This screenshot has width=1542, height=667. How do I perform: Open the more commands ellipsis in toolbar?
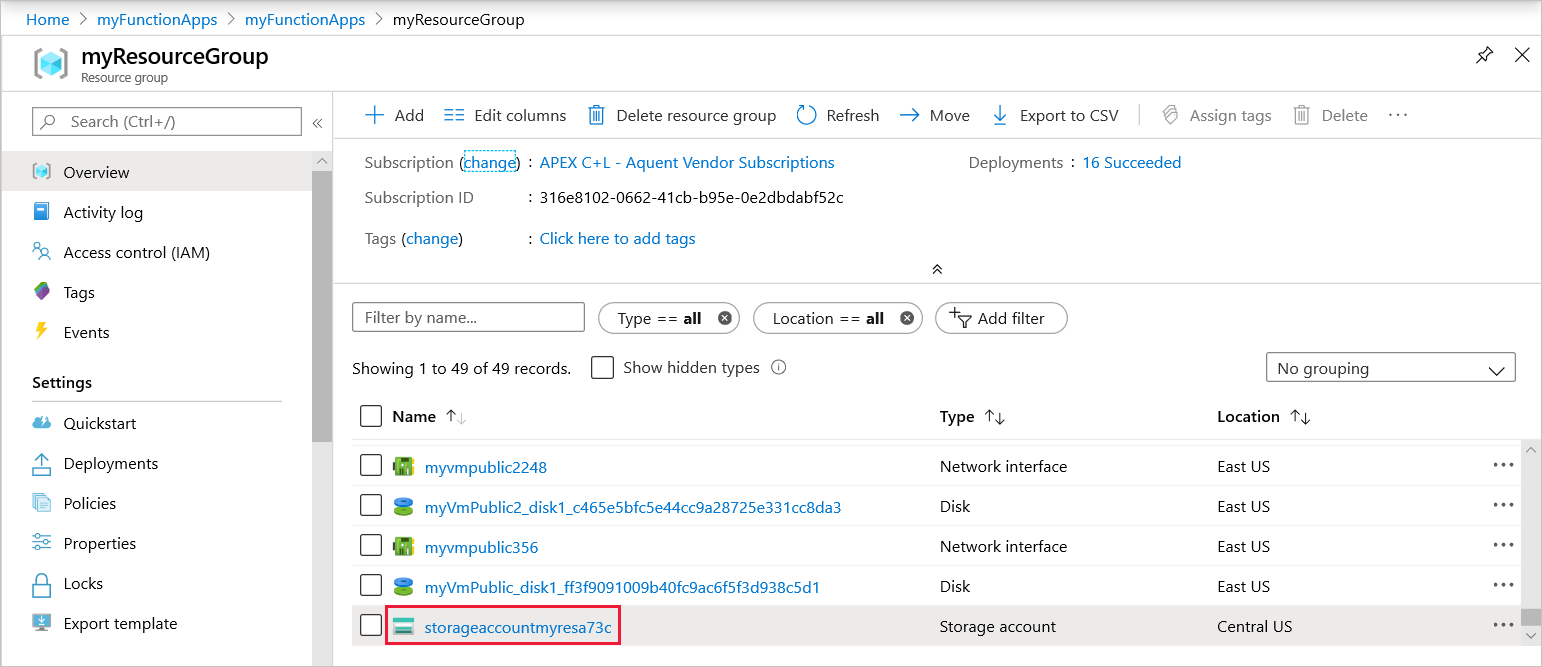click(x=1398, y=116)
